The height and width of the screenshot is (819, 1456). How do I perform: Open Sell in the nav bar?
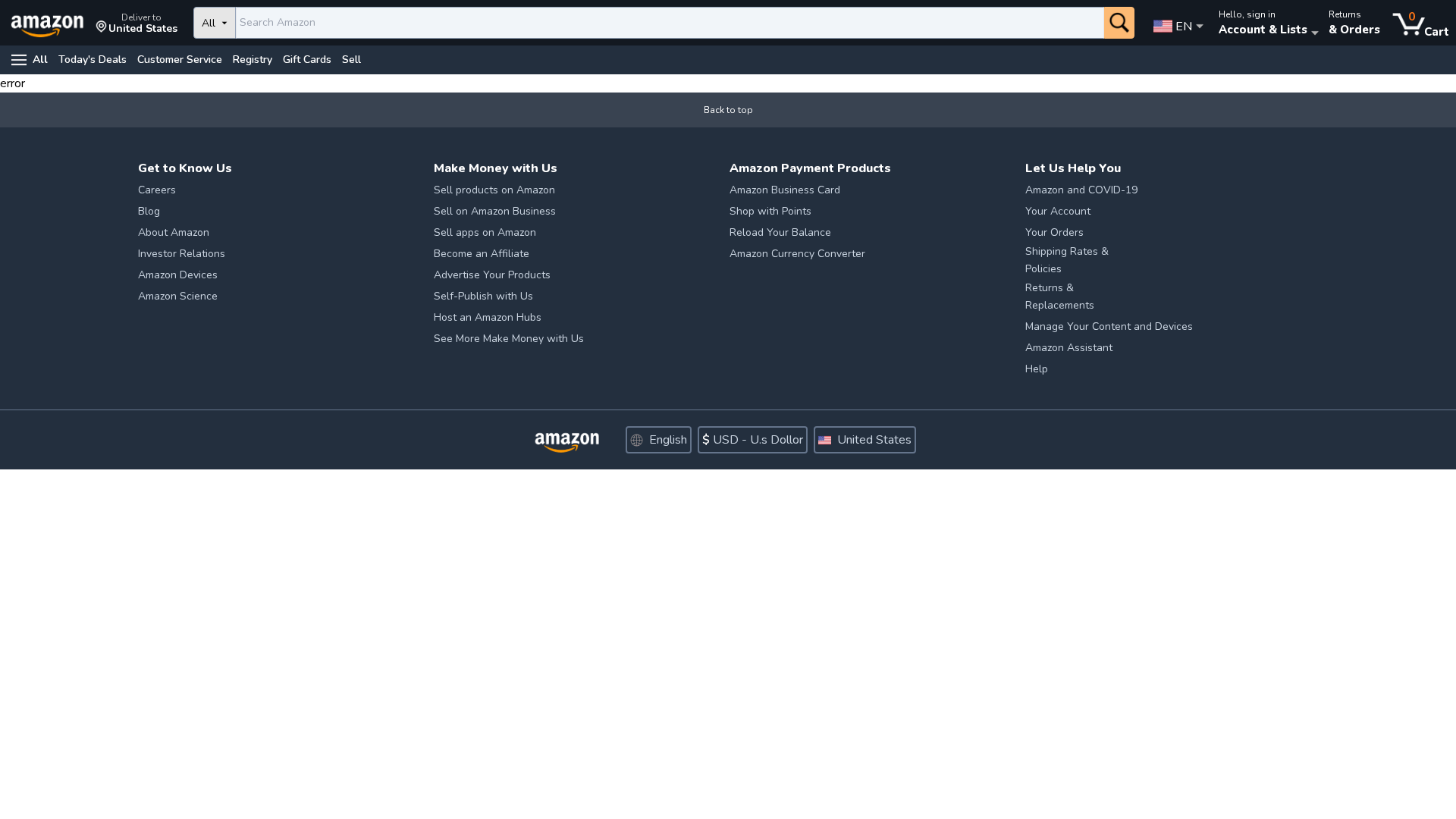tap(351, 60)
